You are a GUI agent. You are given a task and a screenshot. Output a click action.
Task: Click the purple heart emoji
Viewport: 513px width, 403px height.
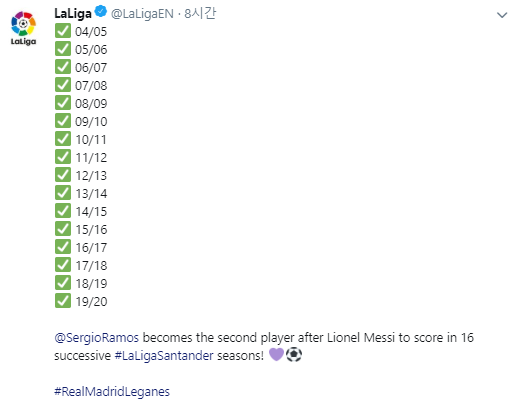click(x=276, y=354)
